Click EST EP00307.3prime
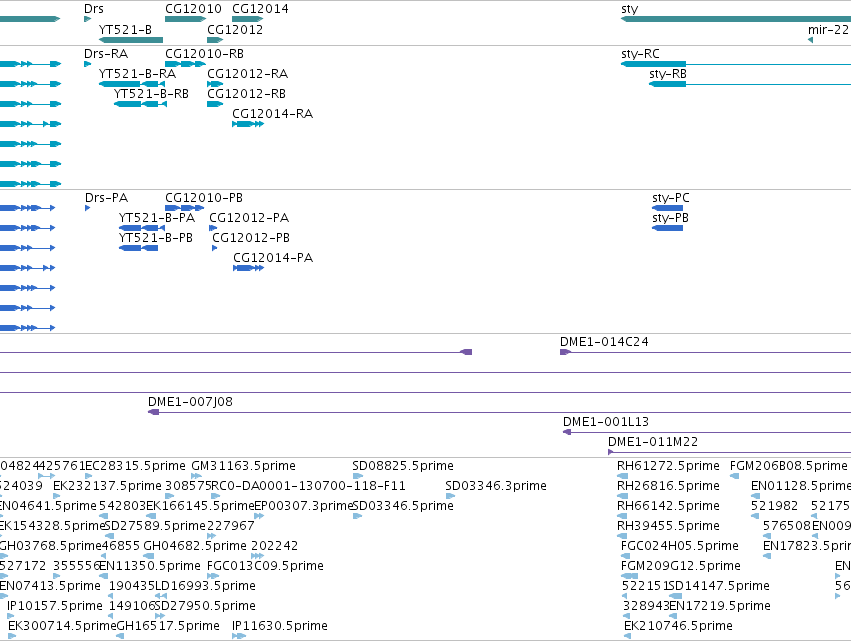 [x=304, y=506]
